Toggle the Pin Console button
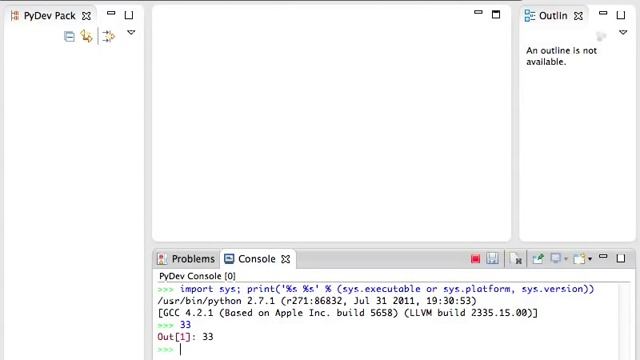 click(538, 258)
